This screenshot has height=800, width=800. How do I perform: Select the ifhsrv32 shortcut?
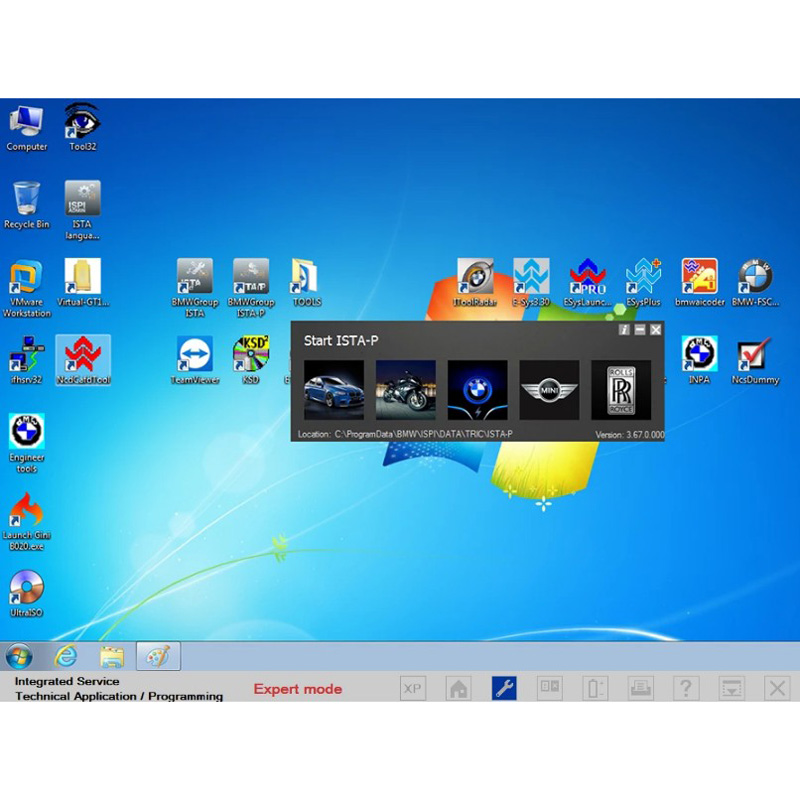(26, 360)
